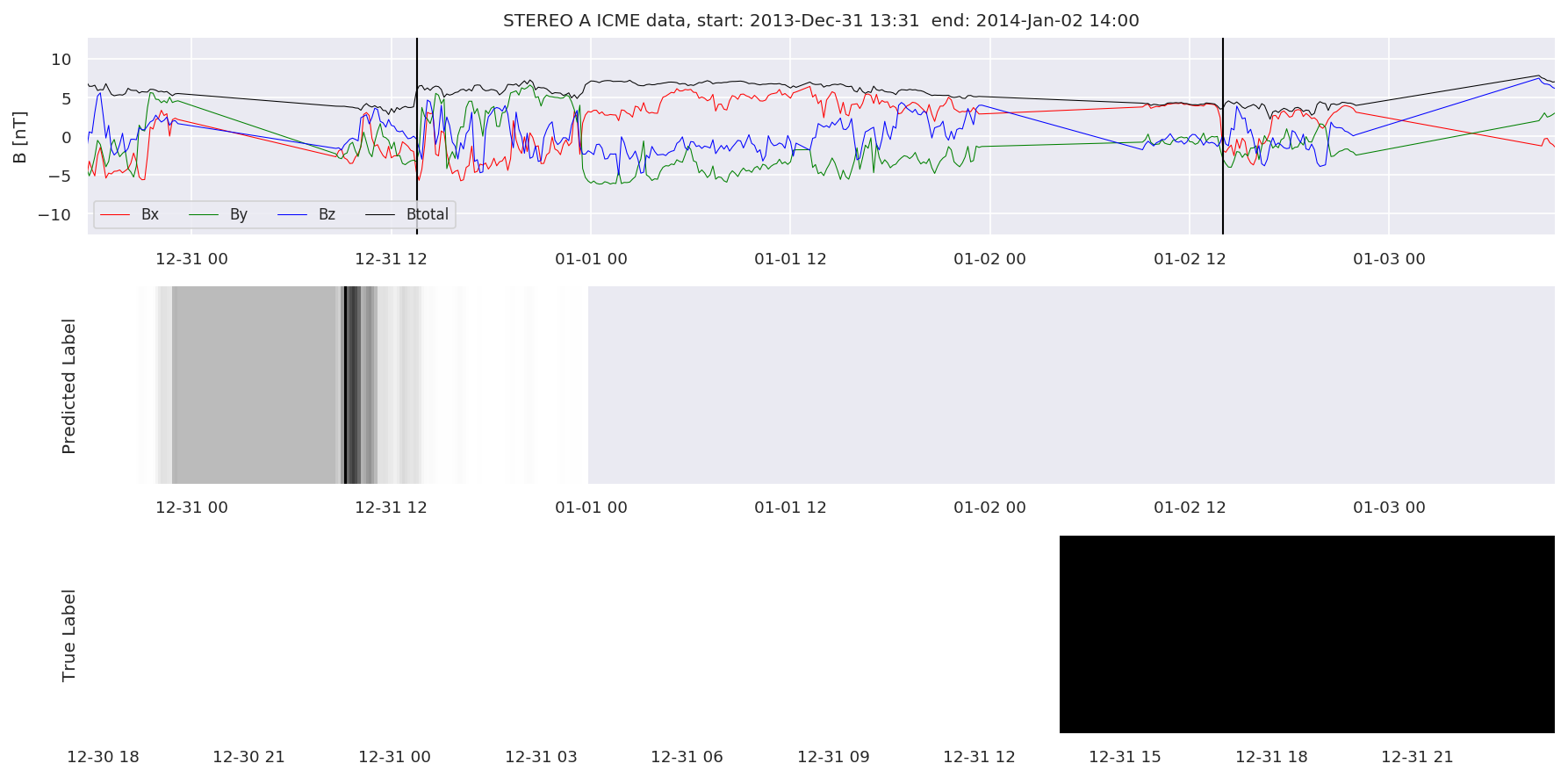Screen dimensions: 1568x778
Task: Click the y-axis tick value '5'
Action: [67, 98]
